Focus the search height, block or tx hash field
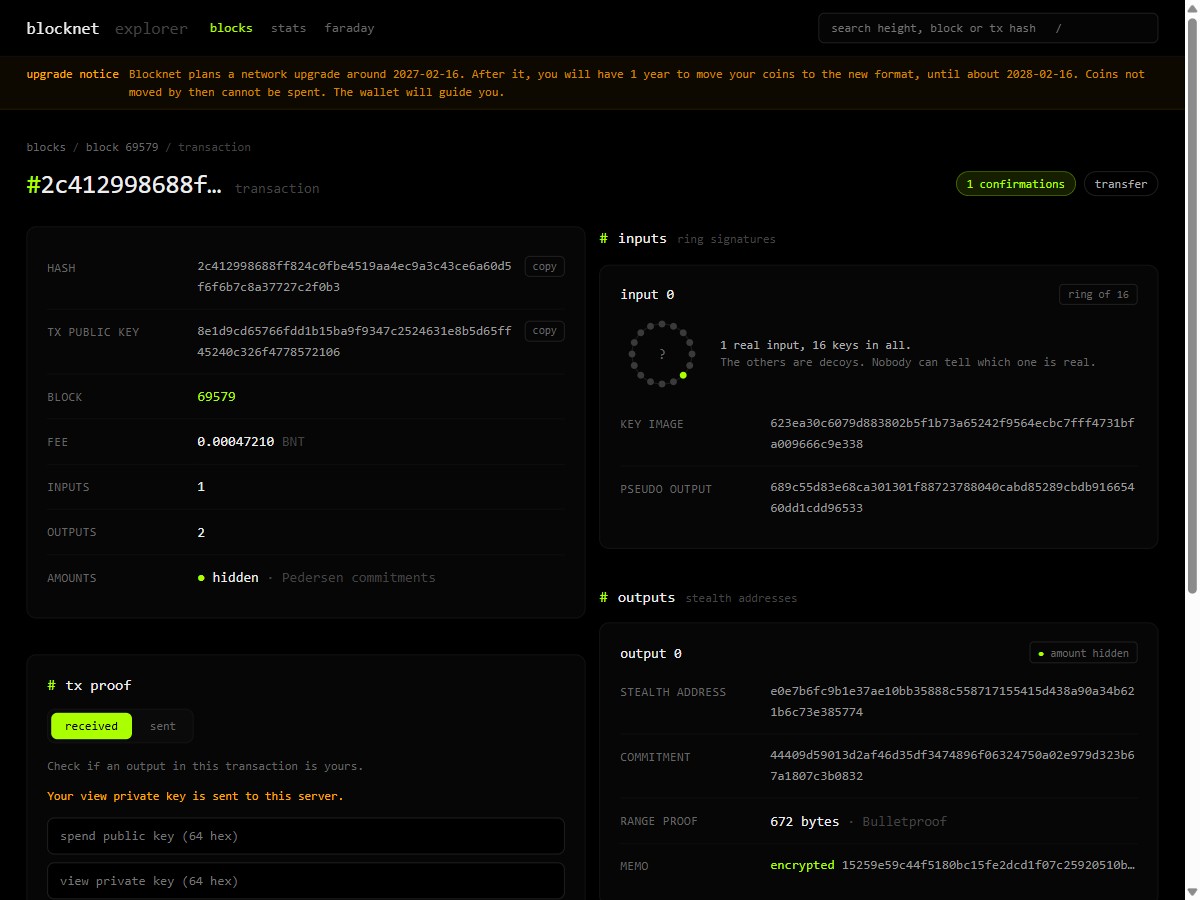Image resolution: width=1200 pixels, height=900 pixels. (987, 28)
